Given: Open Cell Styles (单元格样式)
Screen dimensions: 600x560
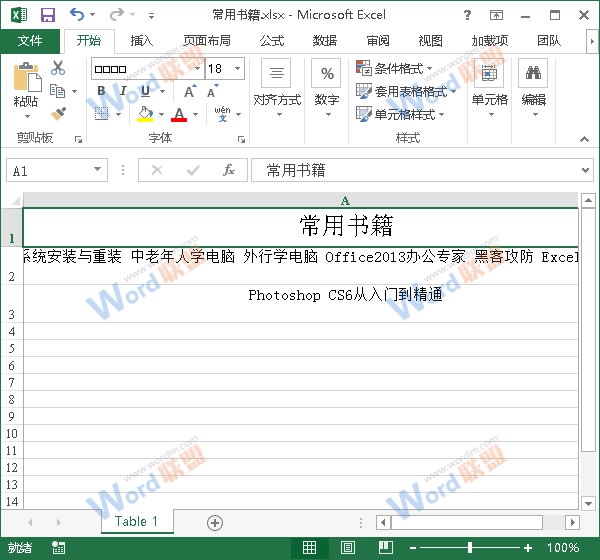Looking at the screenshot, I should click(x=400, y=114).
